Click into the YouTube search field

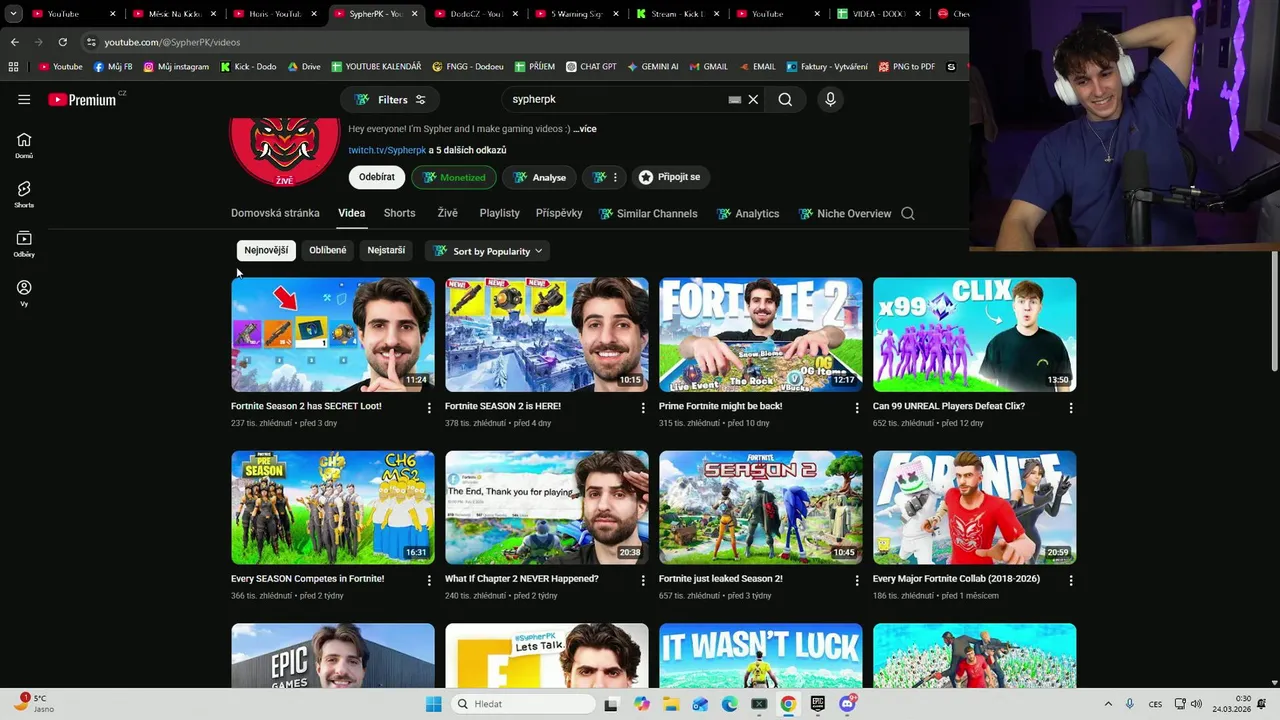click(x=615, y=99)
